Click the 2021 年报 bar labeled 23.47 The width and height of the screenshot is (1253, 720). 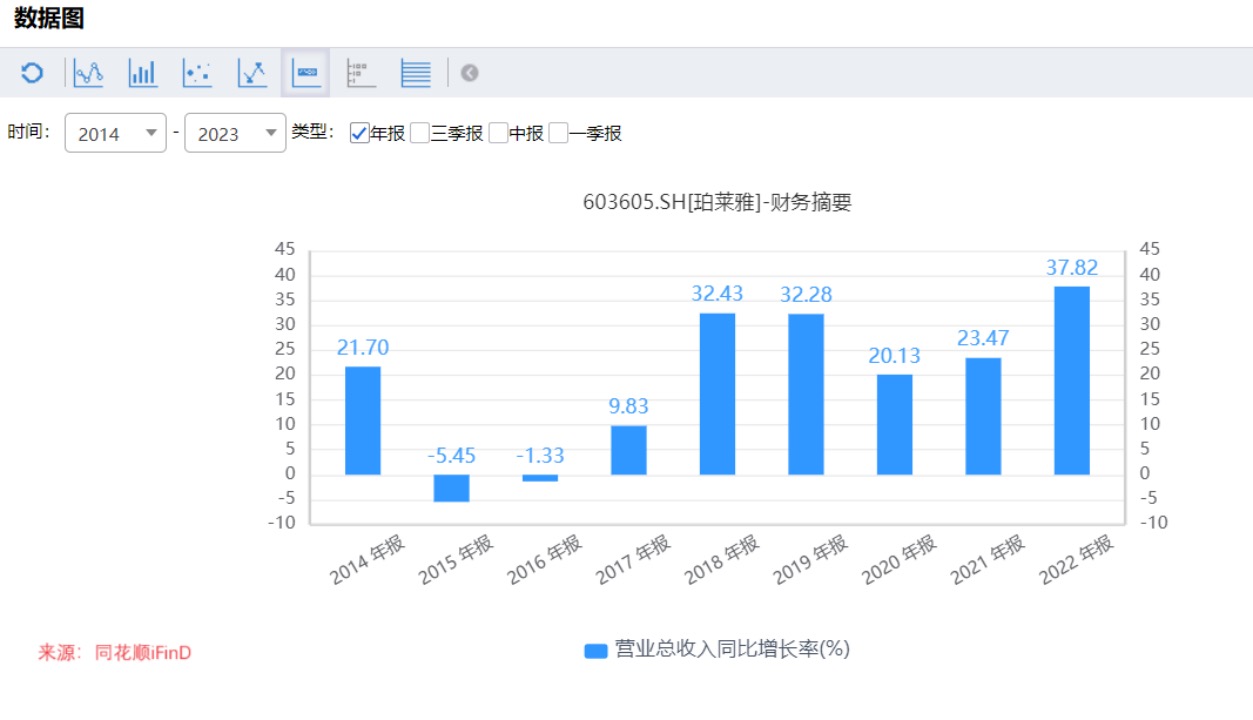[983, 416]
